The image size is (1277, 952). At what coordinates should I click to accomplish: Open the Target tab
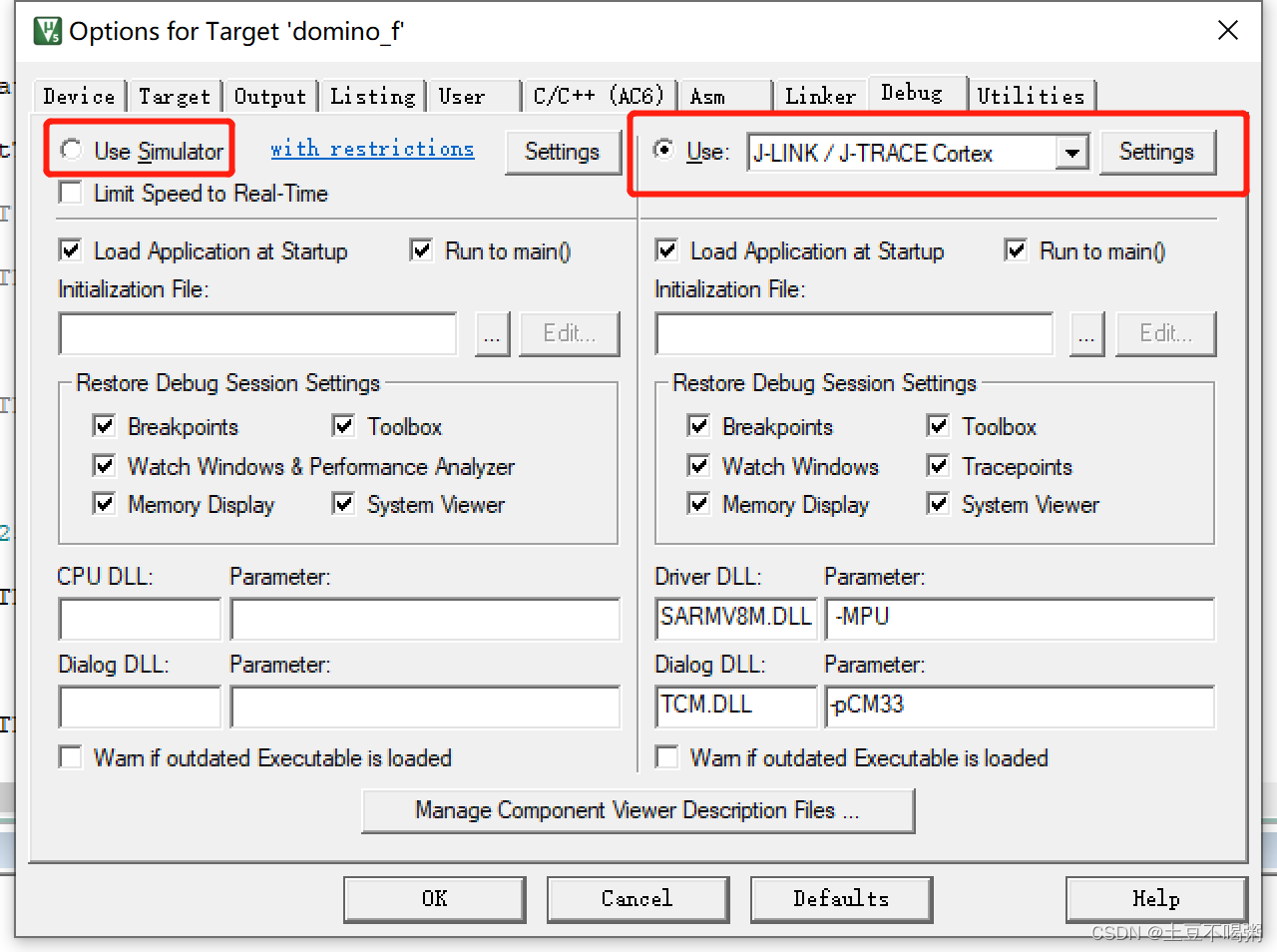click(x=175, y=96)
